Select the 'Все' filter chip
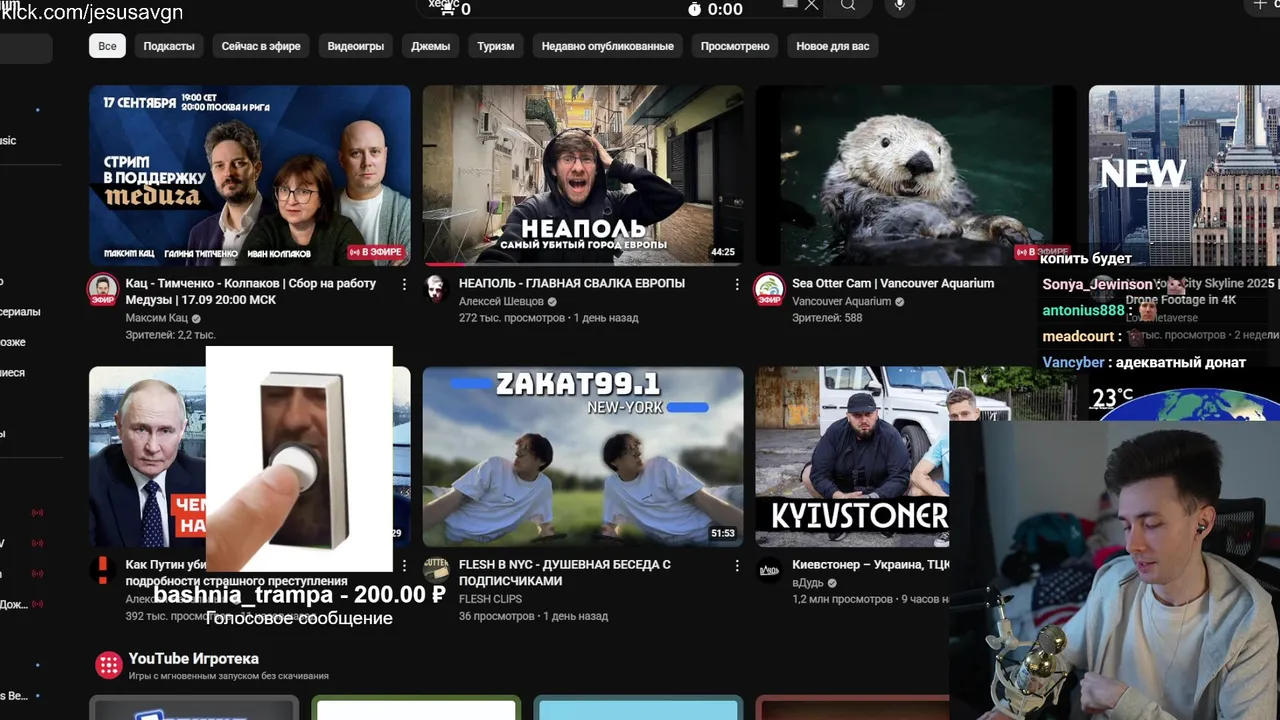This screenshot has width=1280, height=720. tap(107, 46)
